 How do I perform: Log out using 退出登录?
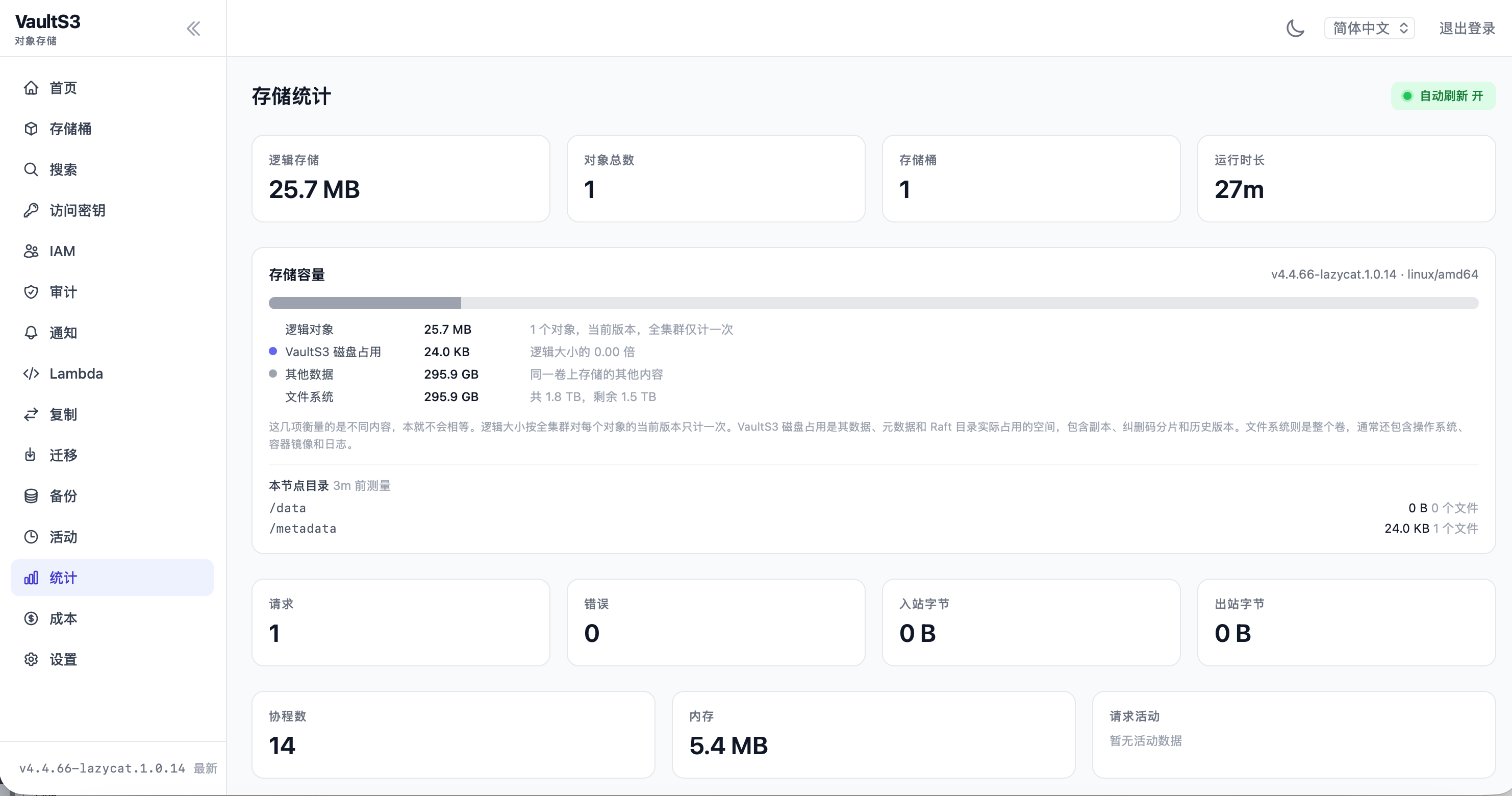pyautogui.click(x=1467, y=28)
